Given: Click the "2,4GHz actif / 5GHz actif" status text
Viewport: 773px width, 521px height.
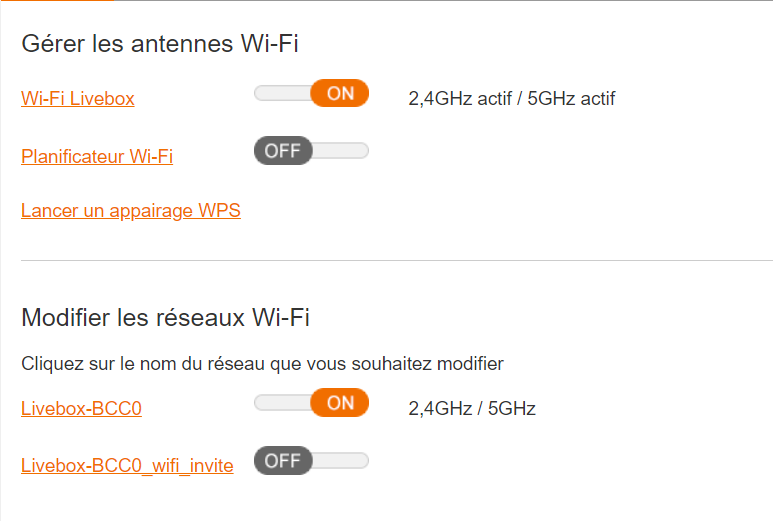Looking at the screenshot, I should [x=511, y=98].
